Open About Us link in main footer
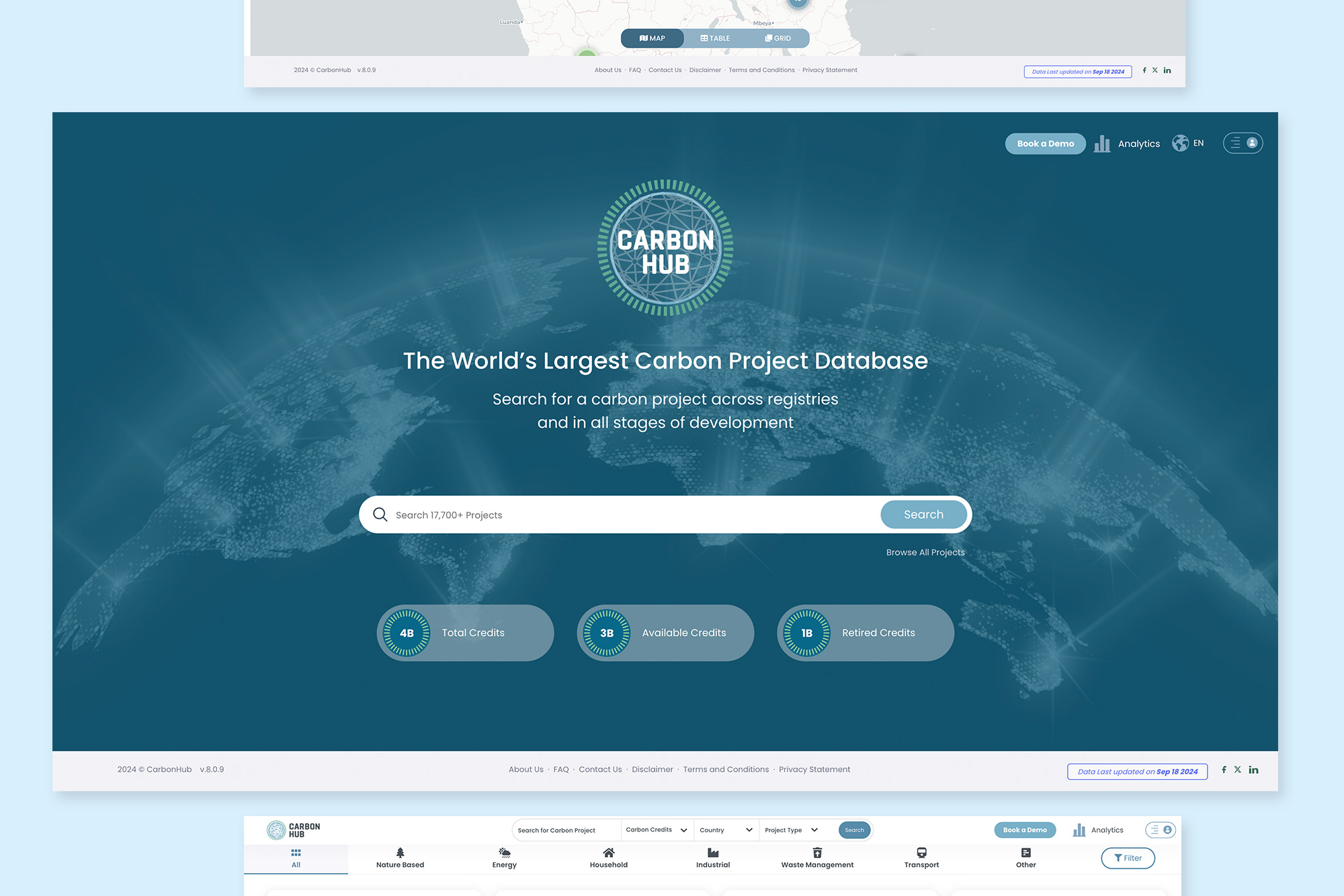The height and width of the screenshot is (896, 1344). tap(526, 770)
